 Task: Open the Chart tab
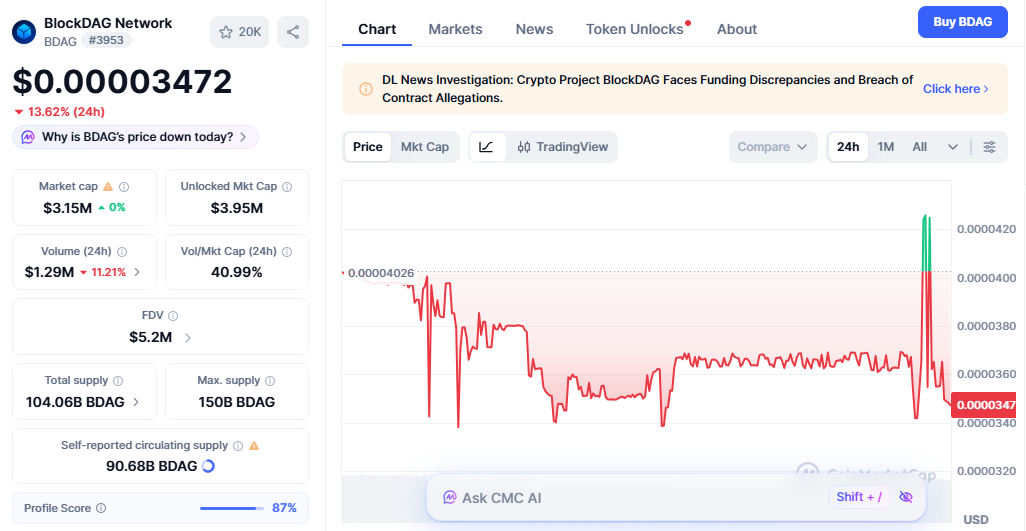[x=377, y=29]
